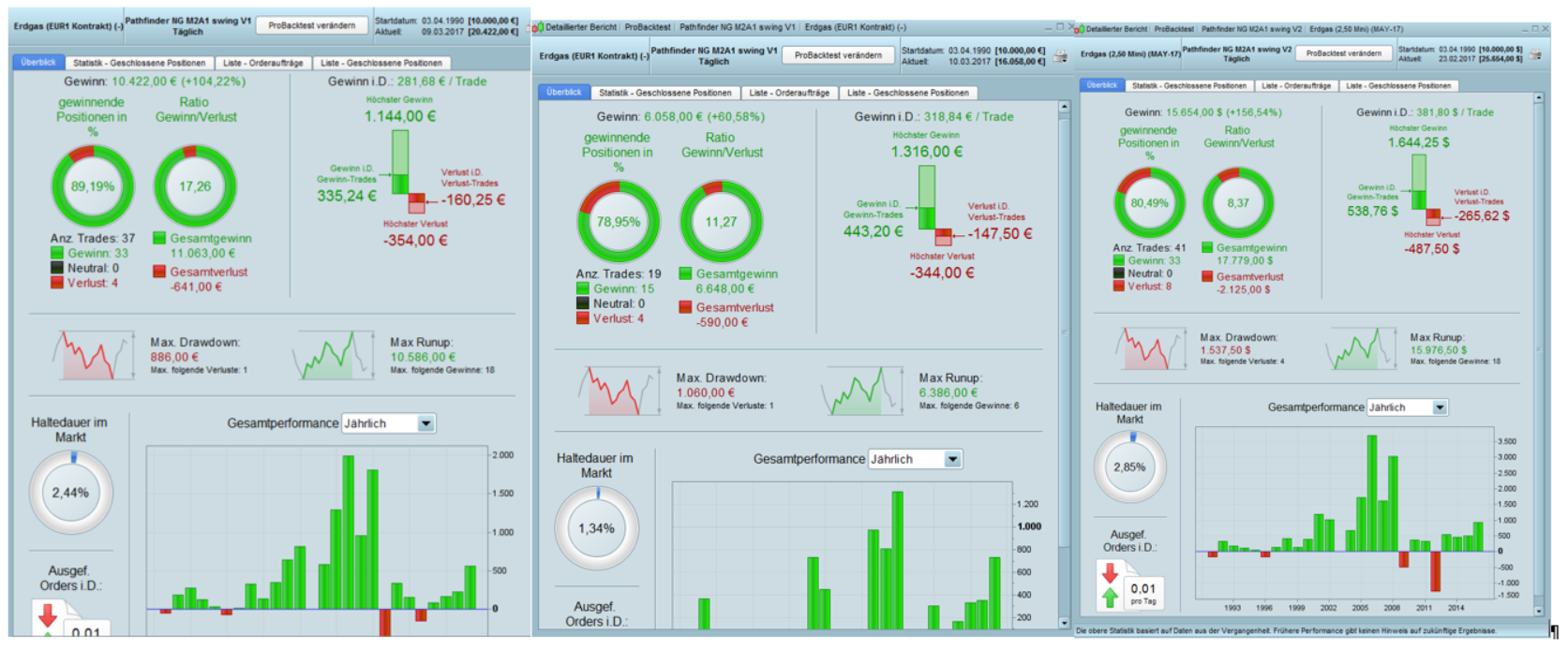This screenshot has height=650, width=1568.
Task: Click the red down arrow under Ausgef. Orders in right window
Action: (x=1111, y=572)
